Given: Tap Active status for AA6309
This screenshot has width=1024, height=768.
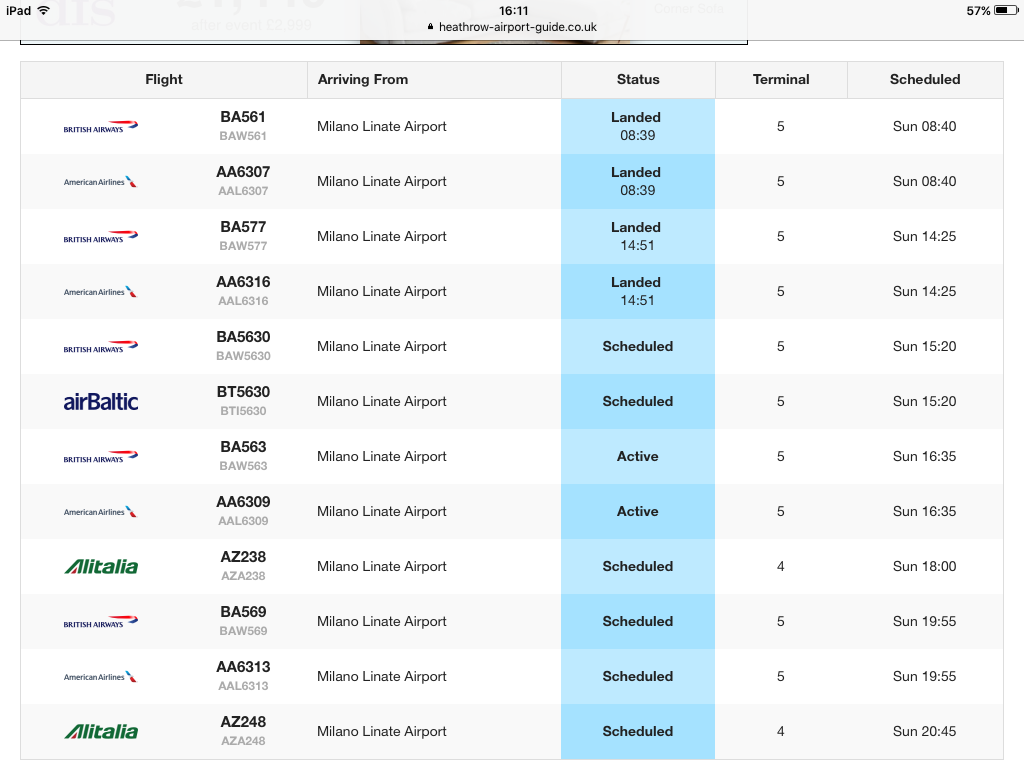Looking at the screenshot, I should (x=637, y=511).
